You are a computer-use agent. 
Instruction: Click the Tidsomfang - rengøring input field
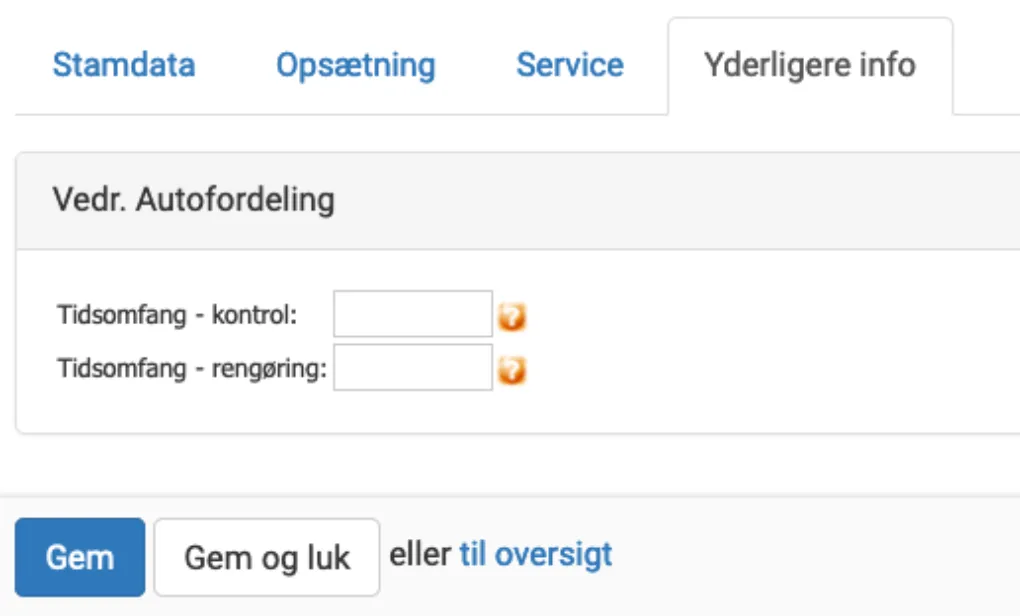[411, 364]
